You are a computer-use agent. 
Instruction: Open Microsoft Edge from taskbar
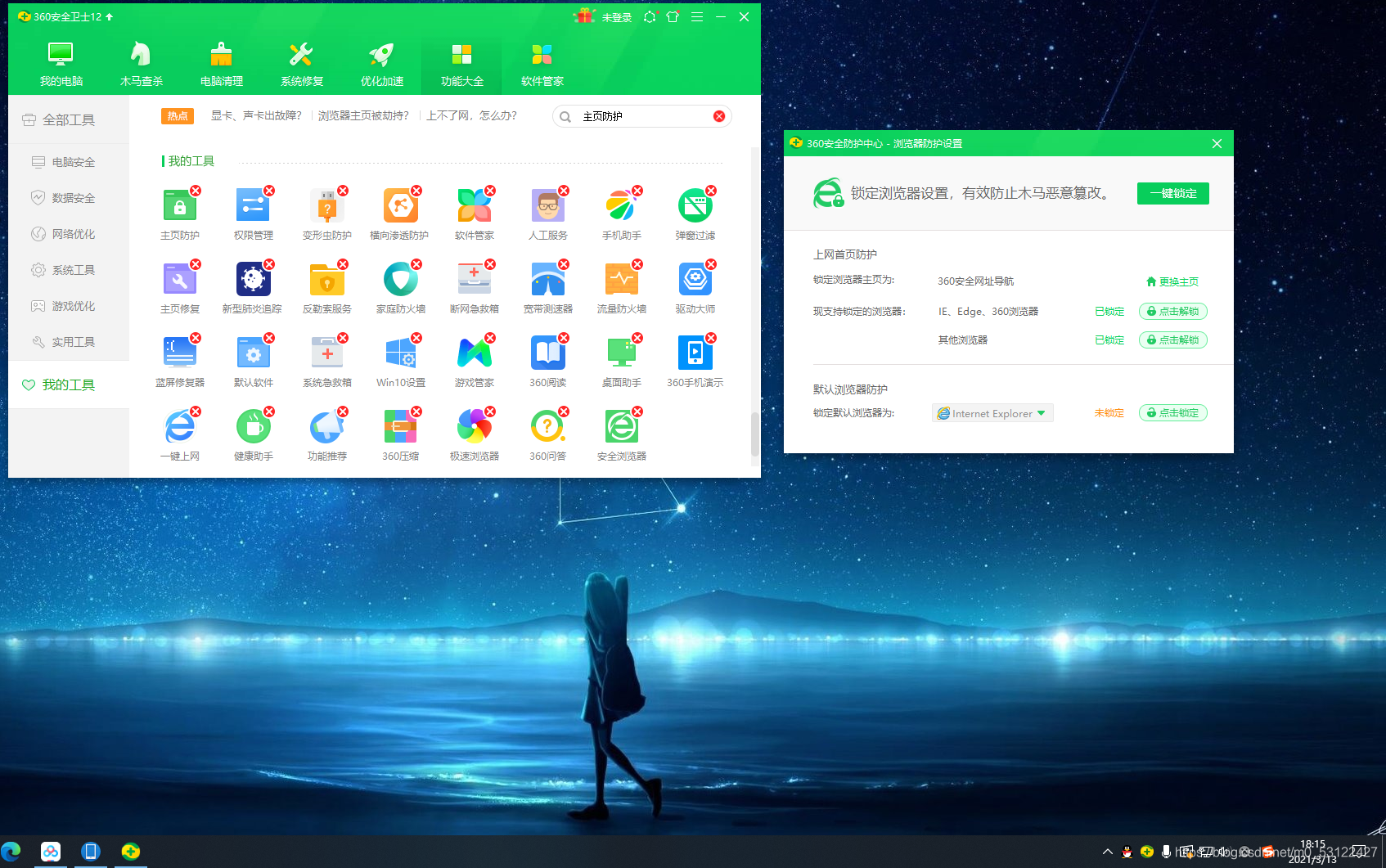(x=11, y=852)
